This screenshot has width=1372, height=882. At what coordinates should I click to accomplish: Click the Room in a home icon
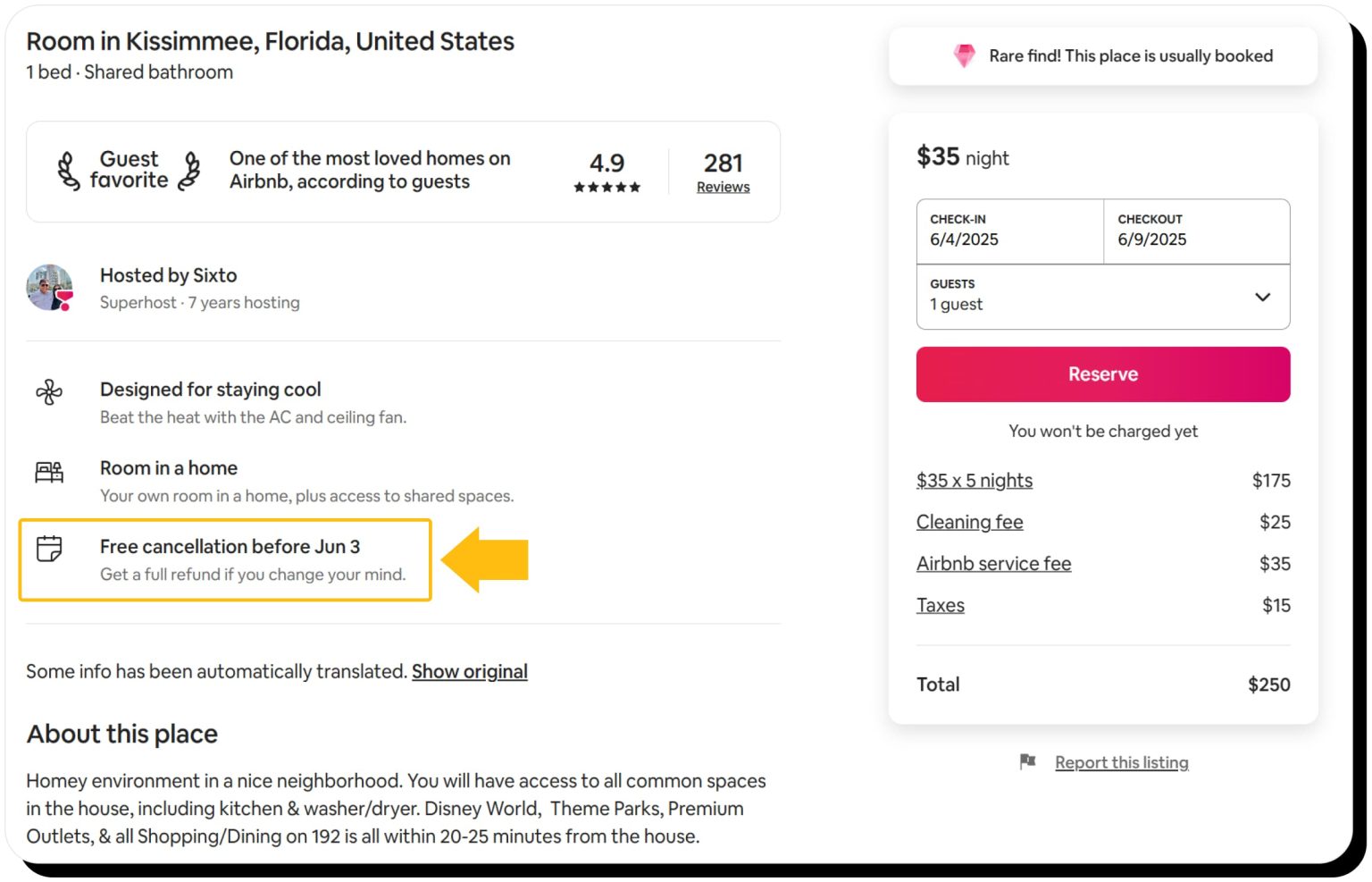(49, 473)
